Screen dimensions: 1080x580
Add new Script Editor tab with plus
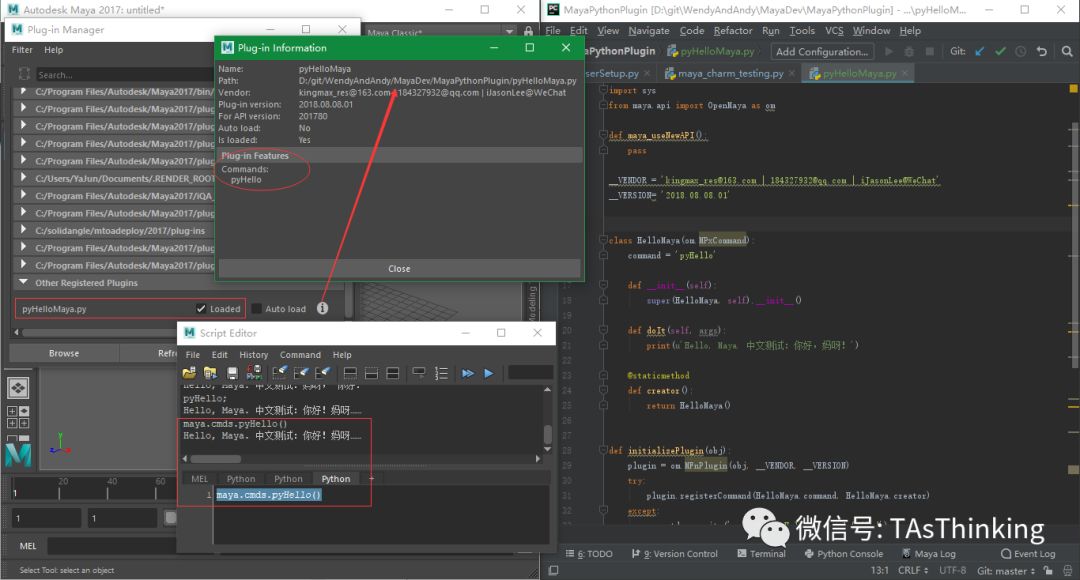tap(371, 478)
